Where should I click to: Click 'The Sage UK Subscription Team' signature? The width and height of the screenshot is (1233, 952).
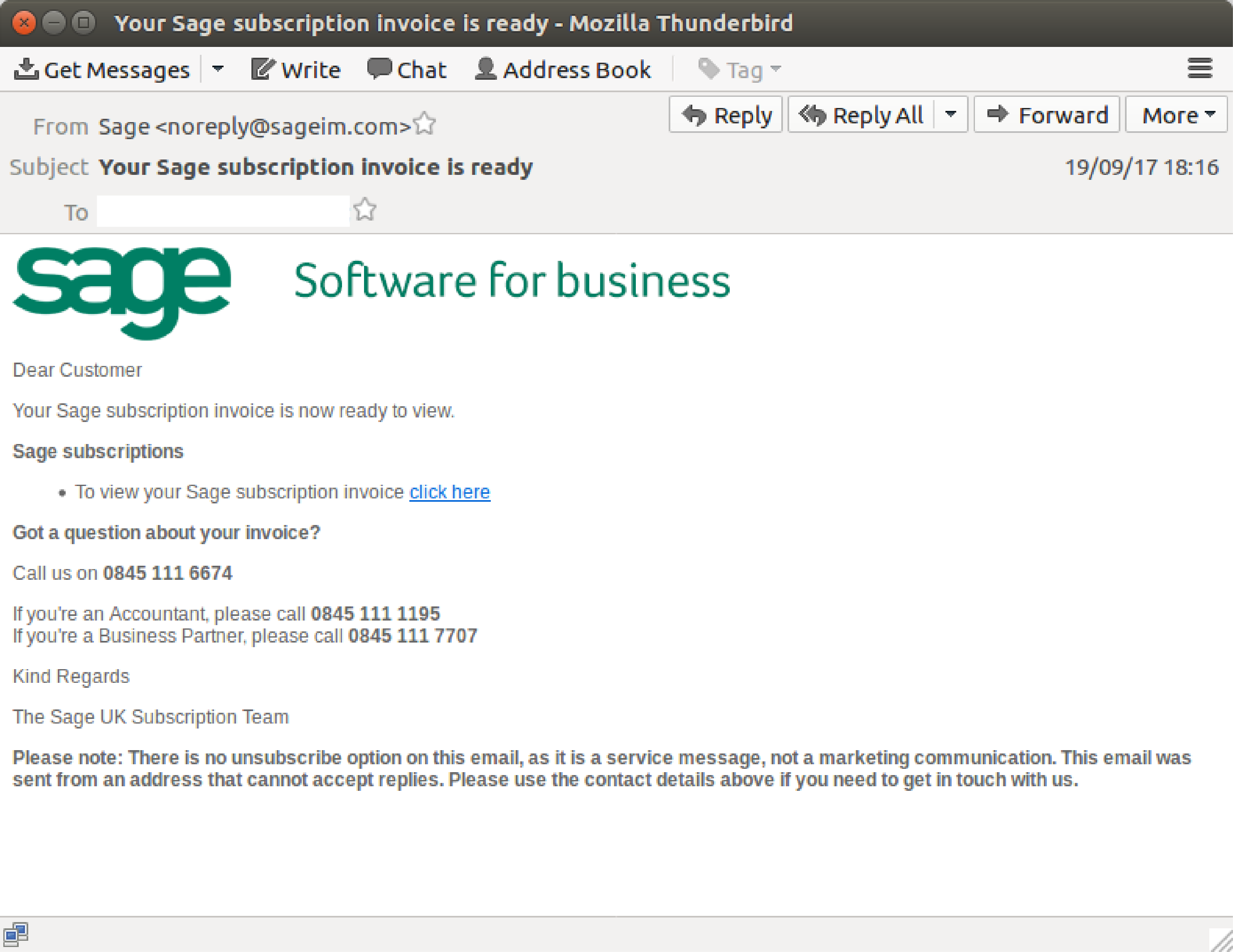pyautogui.click(x=151, y=717)
